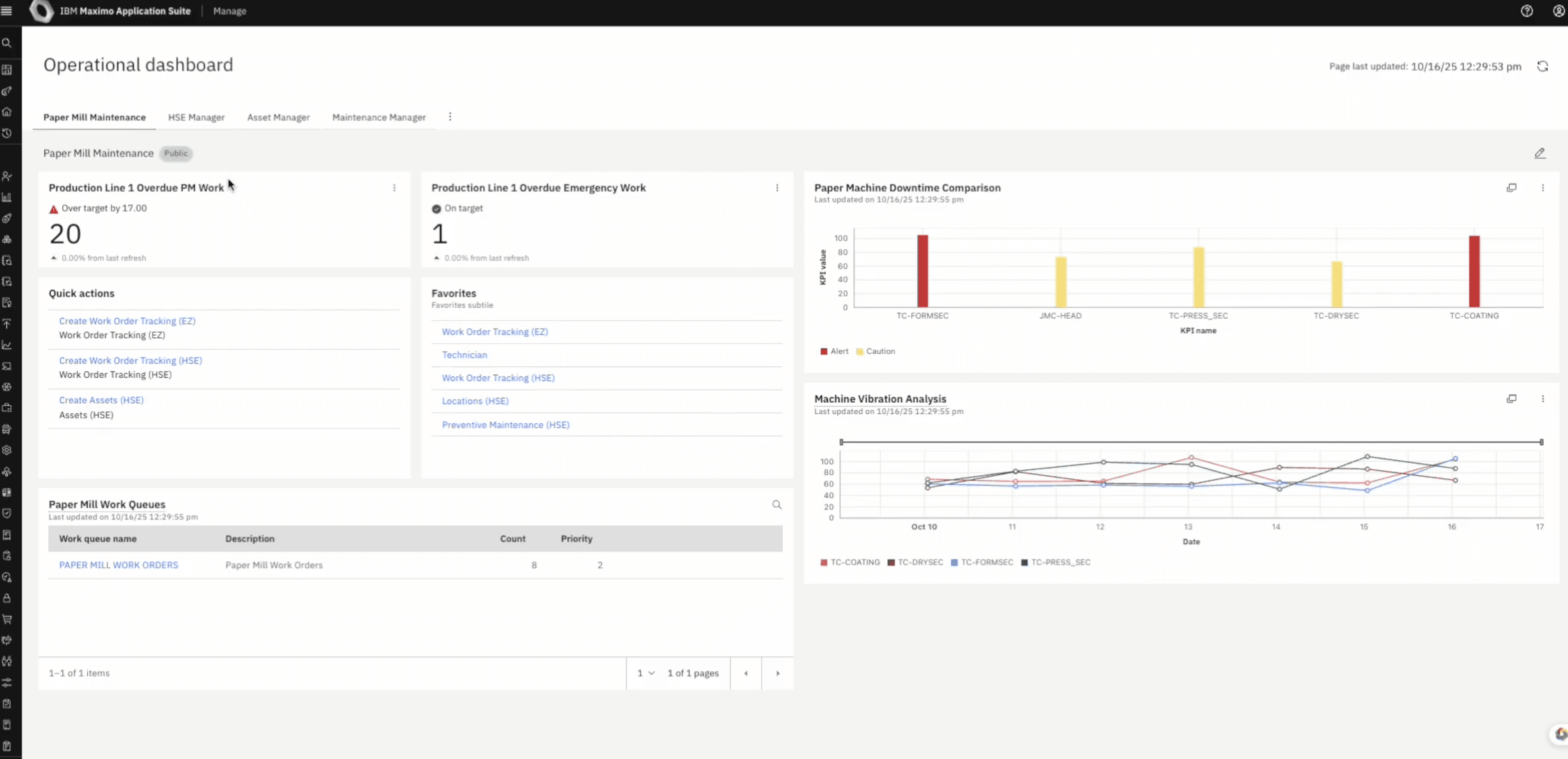Viewport: 1568px width, 759px height.
Task: Switch to the HSE Manager tab
Action: [196, 117]
